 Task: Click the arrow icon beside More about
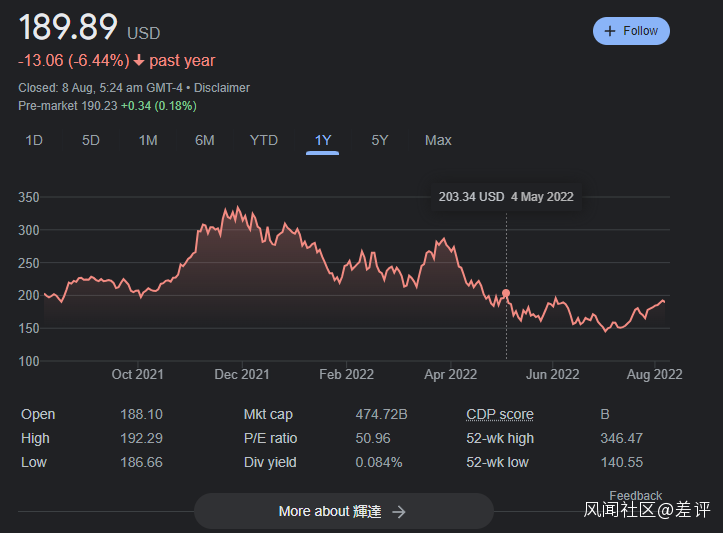(x=399, y=511)
